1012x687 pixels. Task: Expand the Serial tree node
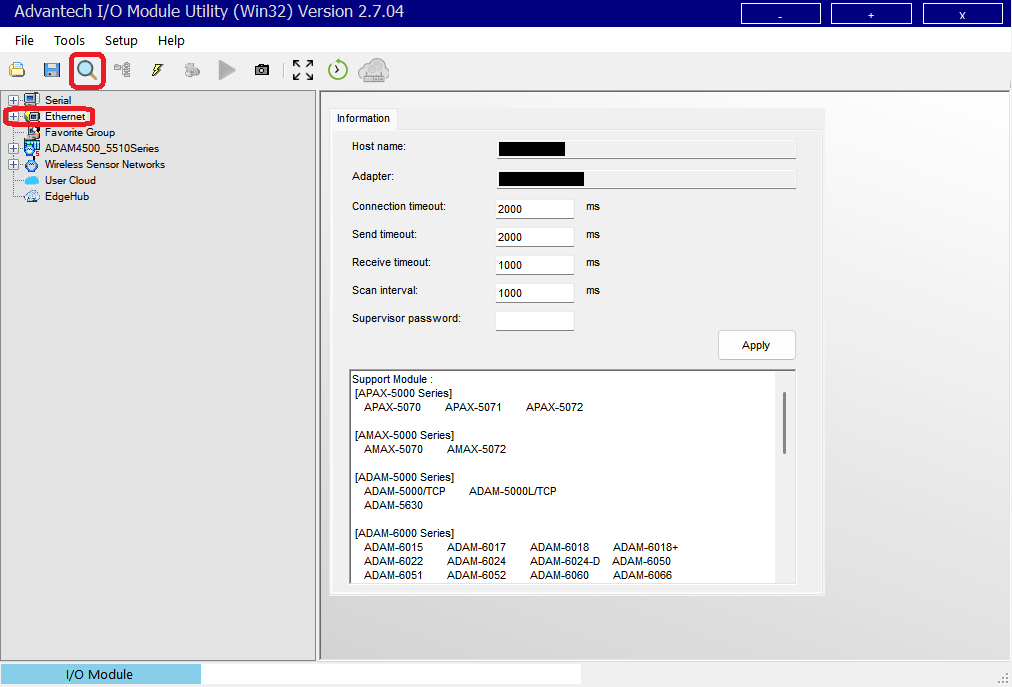click(13, 100)
